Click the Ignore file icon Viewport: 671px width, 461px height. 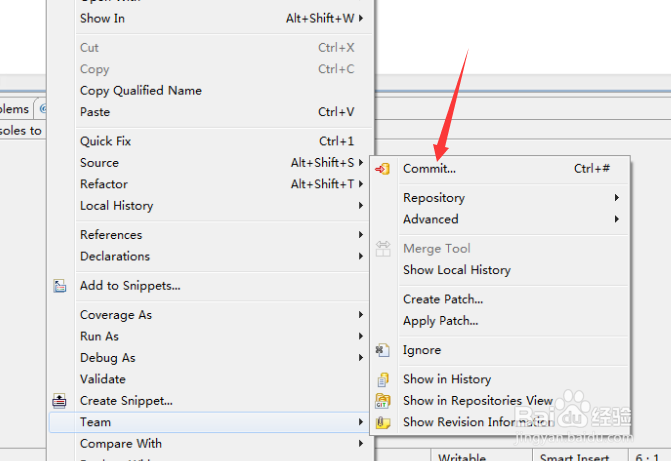(383, 350)
